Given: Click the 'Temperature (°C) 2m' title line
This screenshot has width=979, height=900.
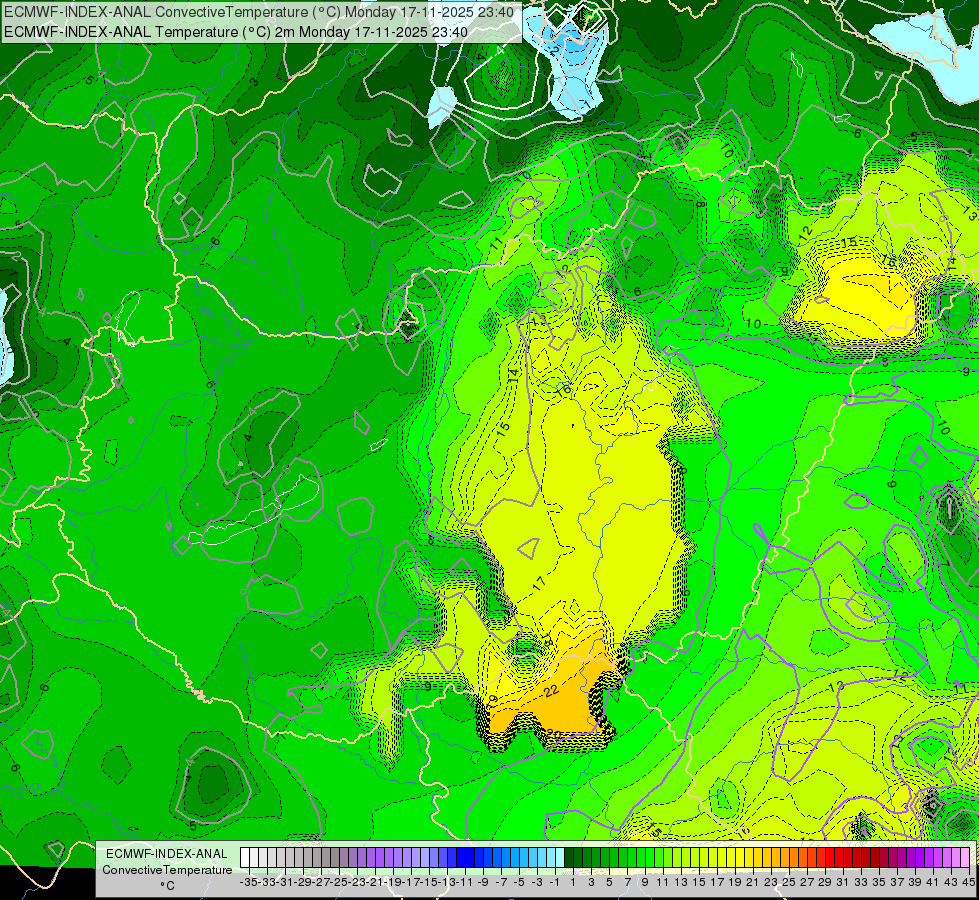Looking at the screenshot, I should pyautogui.click(x=236, y=31).
